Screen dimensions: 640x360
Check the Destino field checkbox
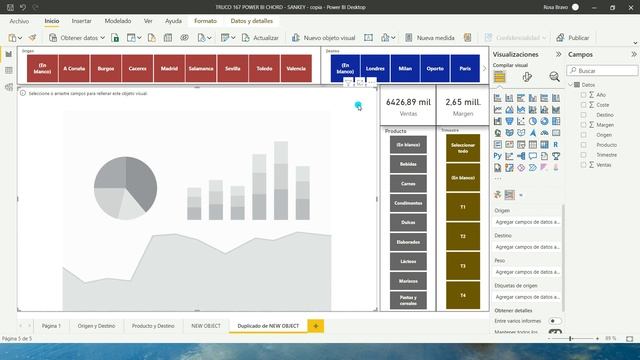(583, 115)
